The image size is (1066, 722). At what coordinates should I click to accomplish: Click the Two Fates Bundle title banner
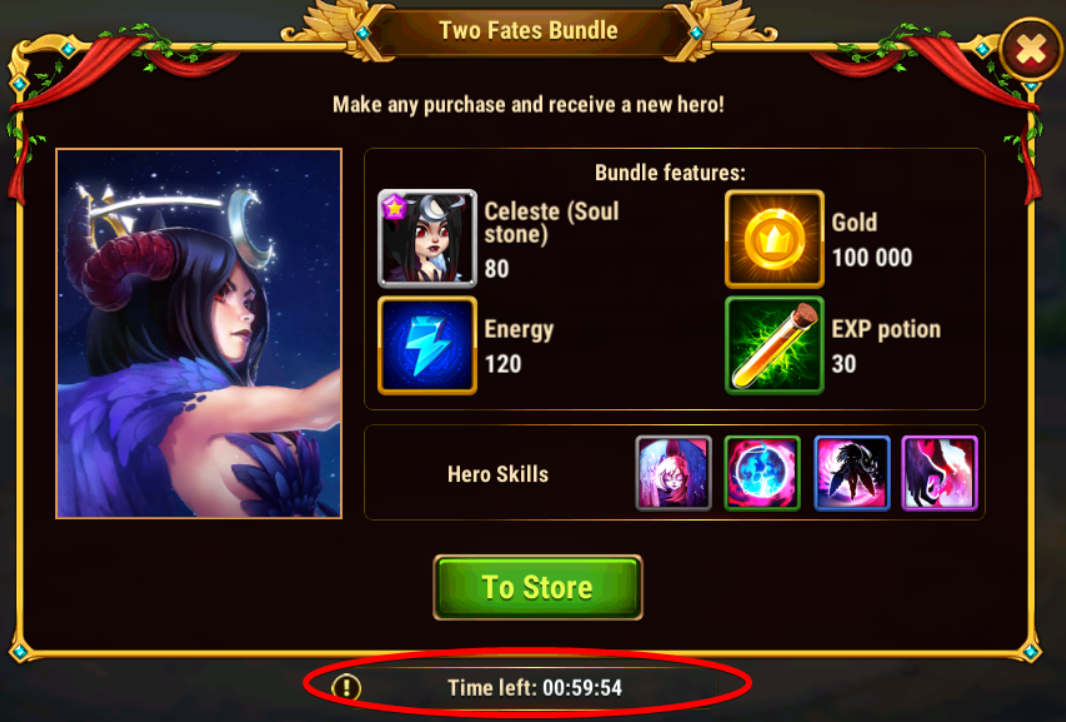point(528,31)
